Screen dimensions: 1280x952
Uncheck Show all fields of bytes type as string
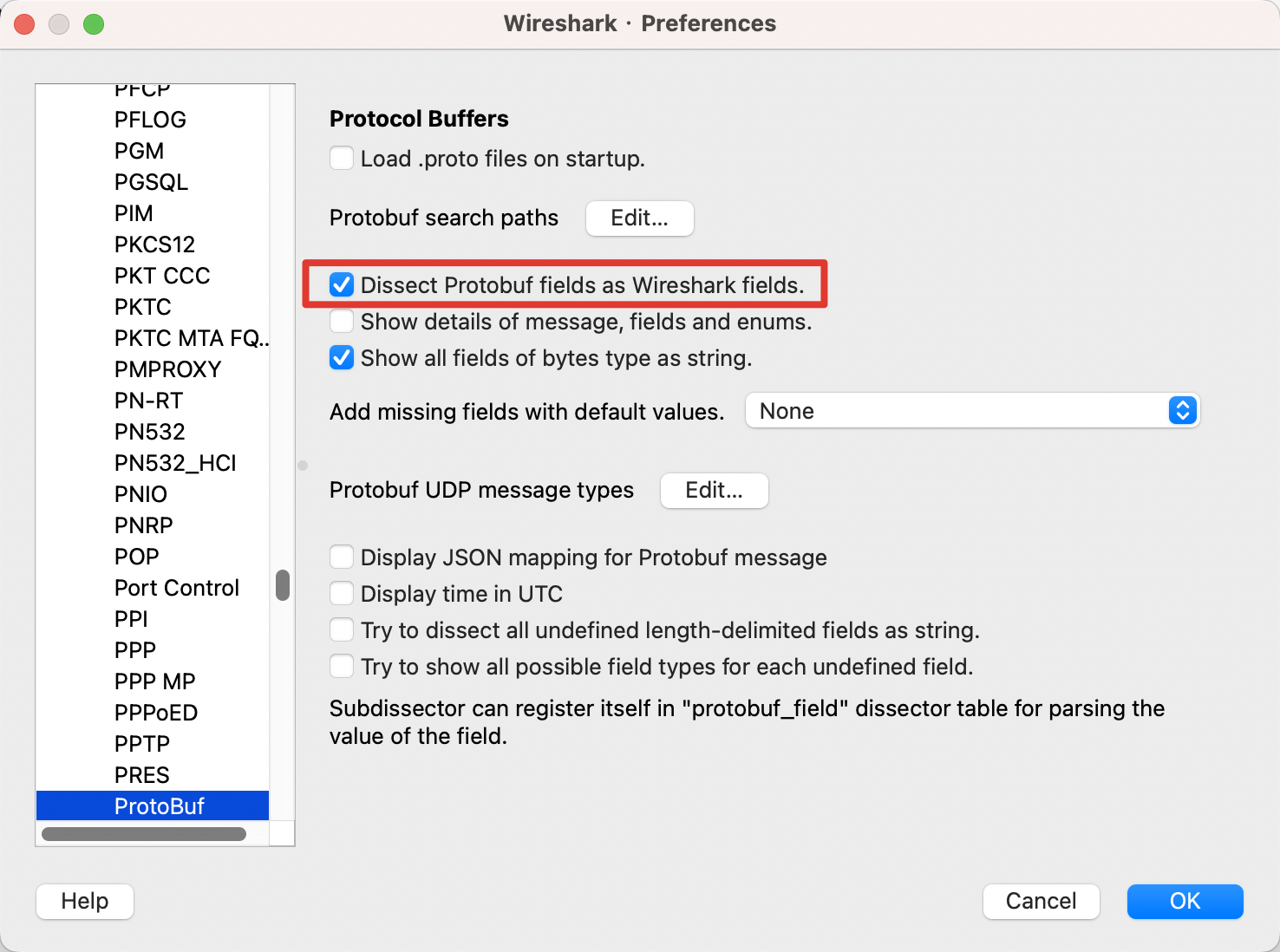click(342, 358)
